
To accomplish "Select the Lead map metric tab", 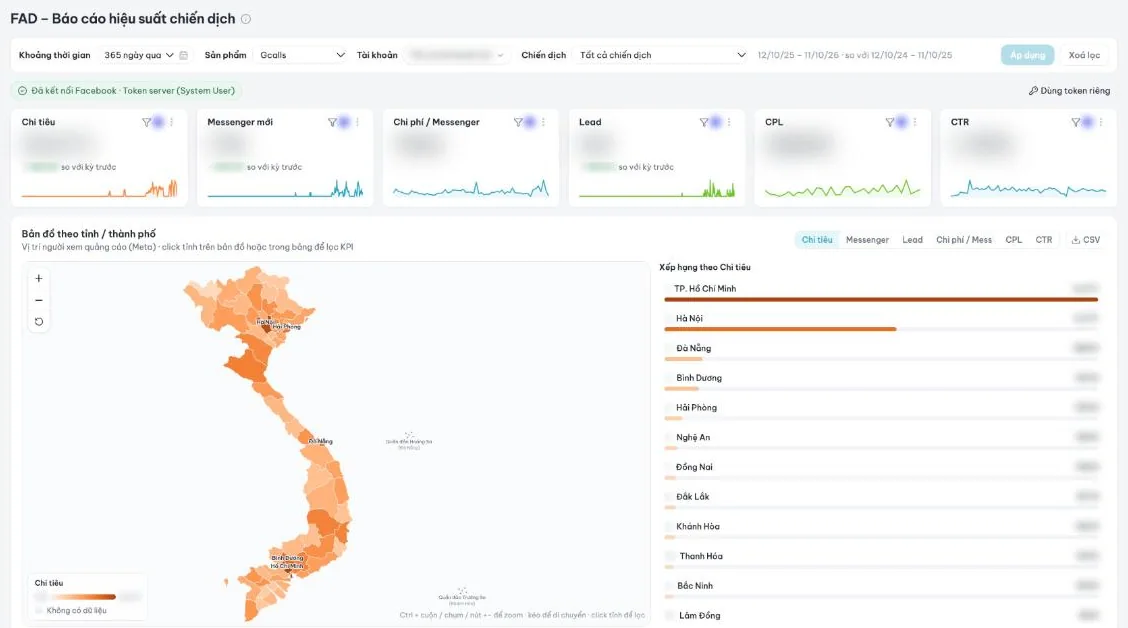I will [x=912, y=240].
